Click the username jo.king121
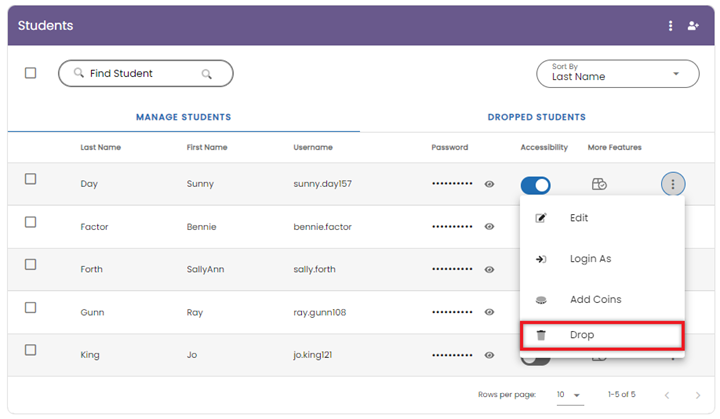 click(x=312, y=355)
